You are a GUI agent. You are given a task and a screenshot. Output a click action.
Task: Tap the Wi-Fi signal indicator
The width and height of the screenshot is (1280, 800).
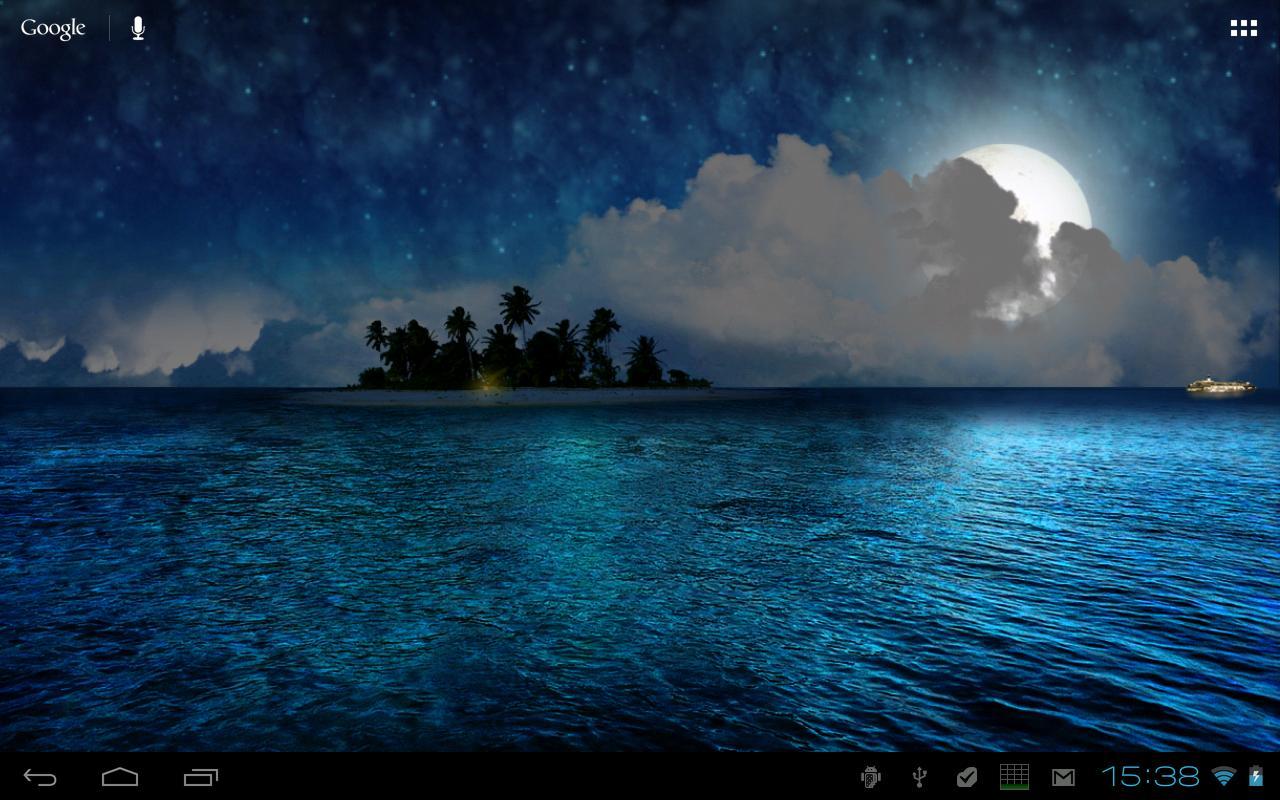pyautogui.click(x=1224, y=776)
